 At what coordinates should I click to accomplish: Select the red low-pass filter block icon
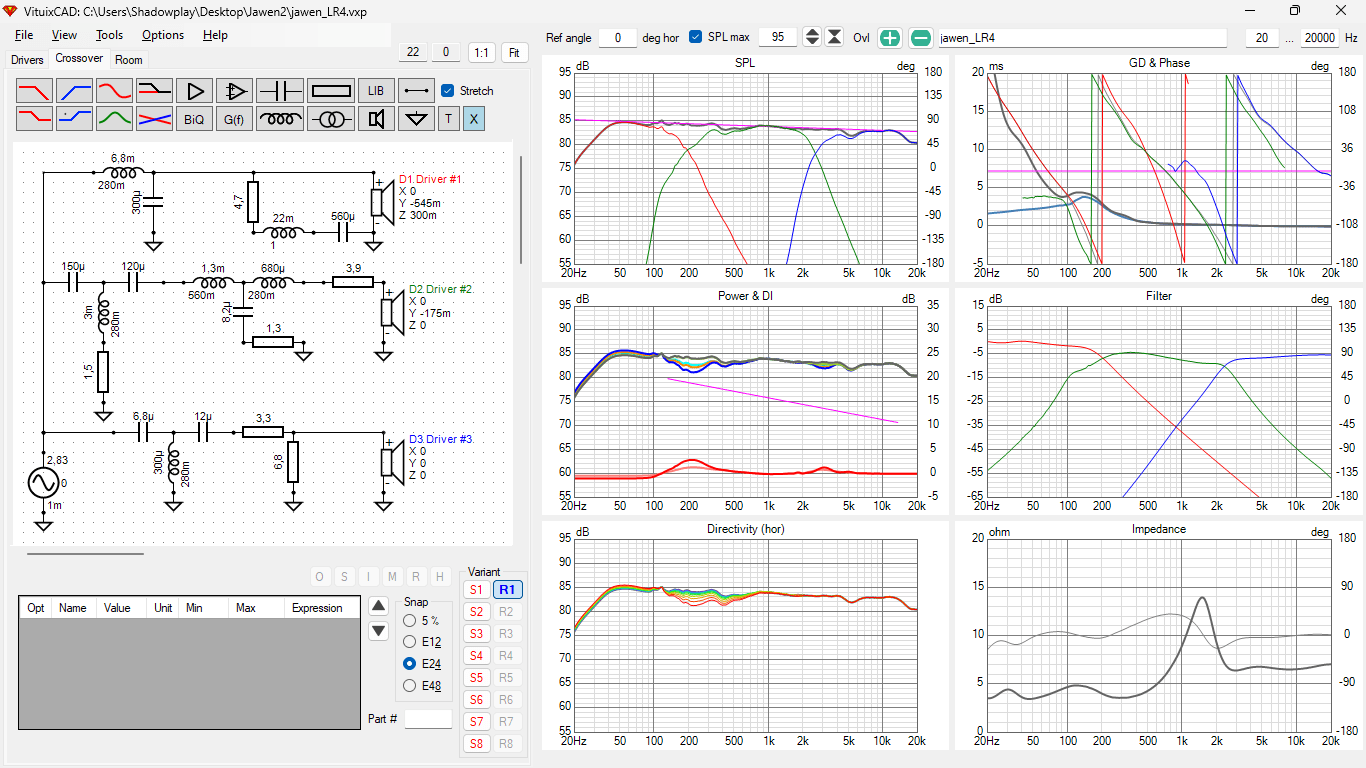pyautogui.click(x=34, y=91)
